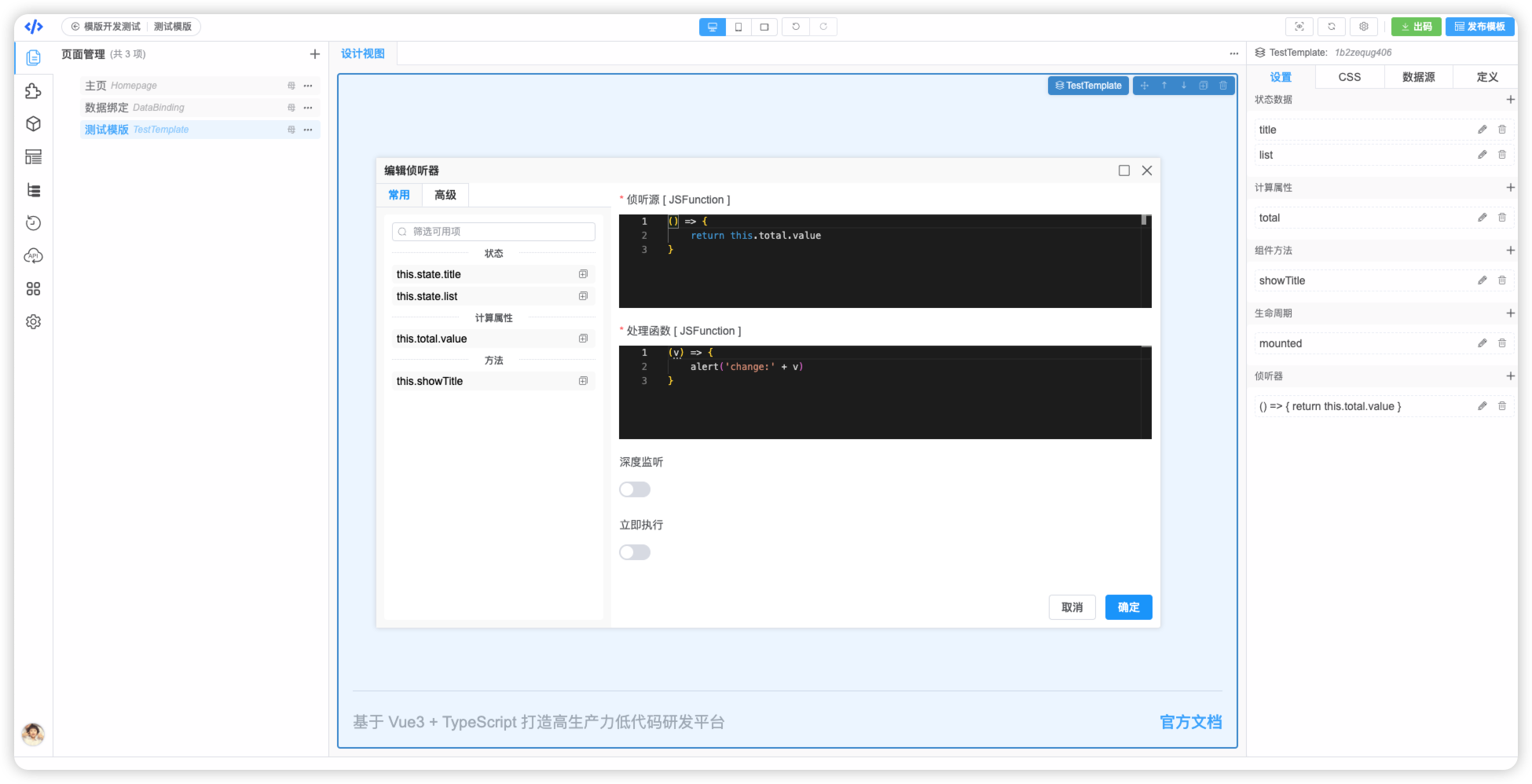Open the API cloud sidebar icon

point(33,256)
